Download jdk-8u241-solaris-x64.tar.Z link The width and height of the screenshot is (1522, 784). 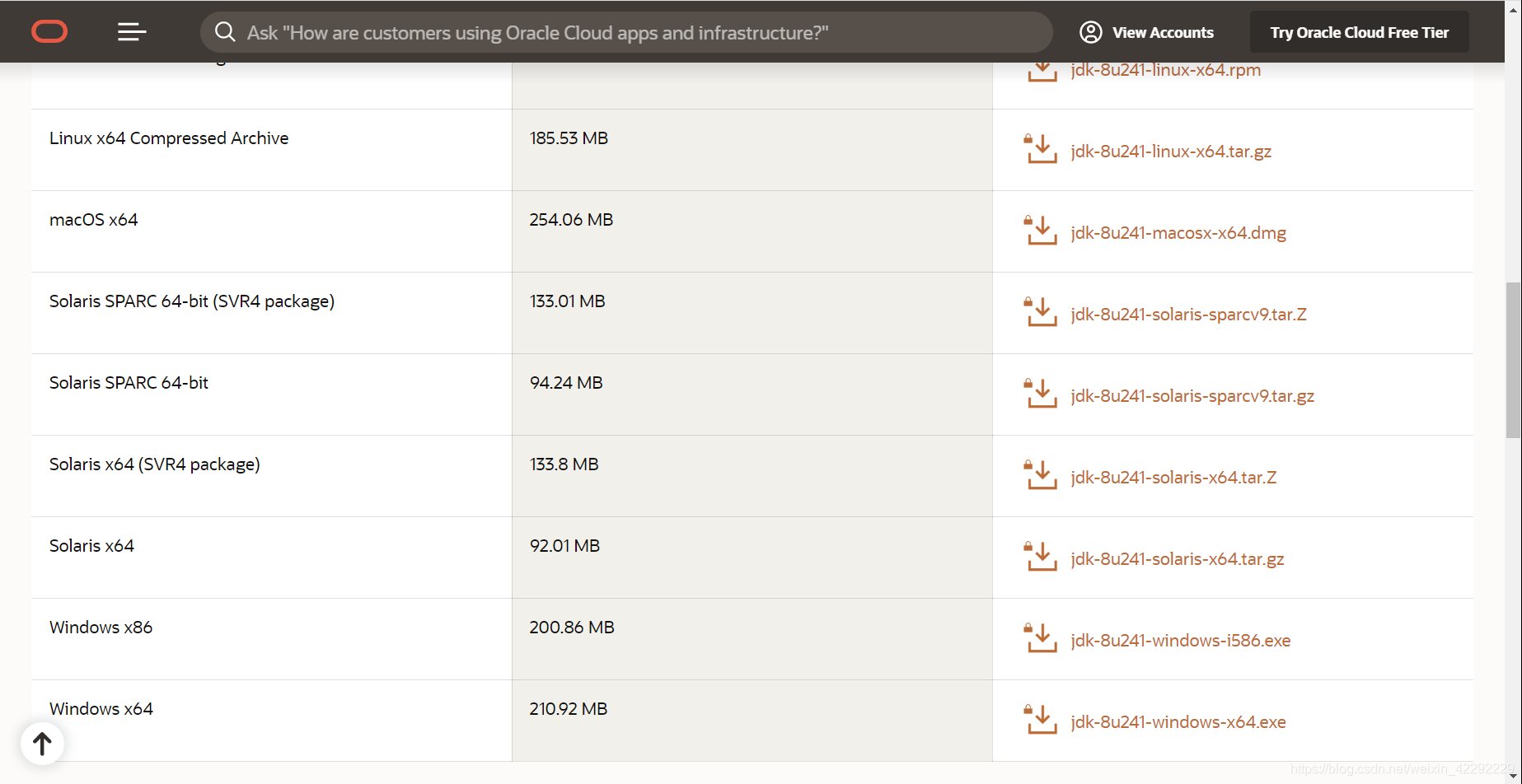(x=1173, y=478)
